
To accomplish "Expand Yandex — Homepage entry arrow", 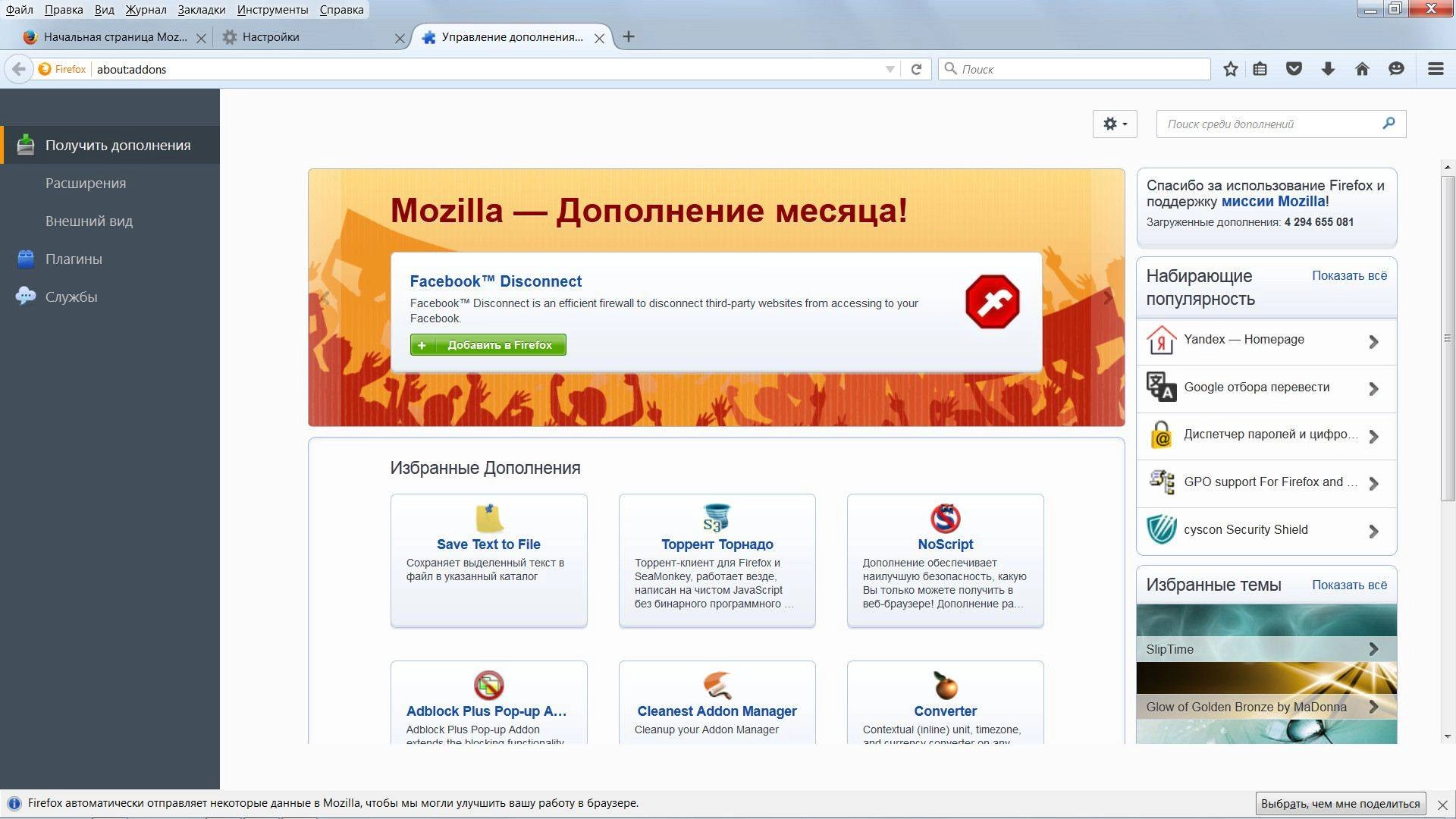I will tap(1373, 341).
